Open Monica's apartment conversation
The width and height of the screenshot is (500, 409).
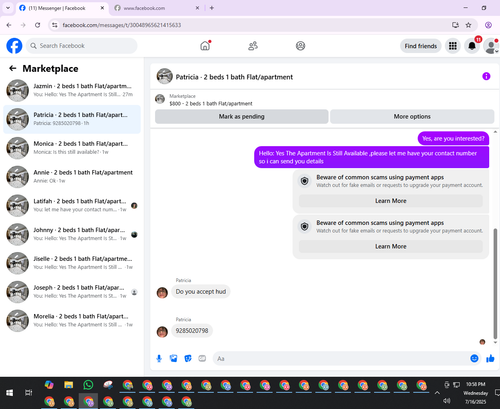tap(72, 148)
